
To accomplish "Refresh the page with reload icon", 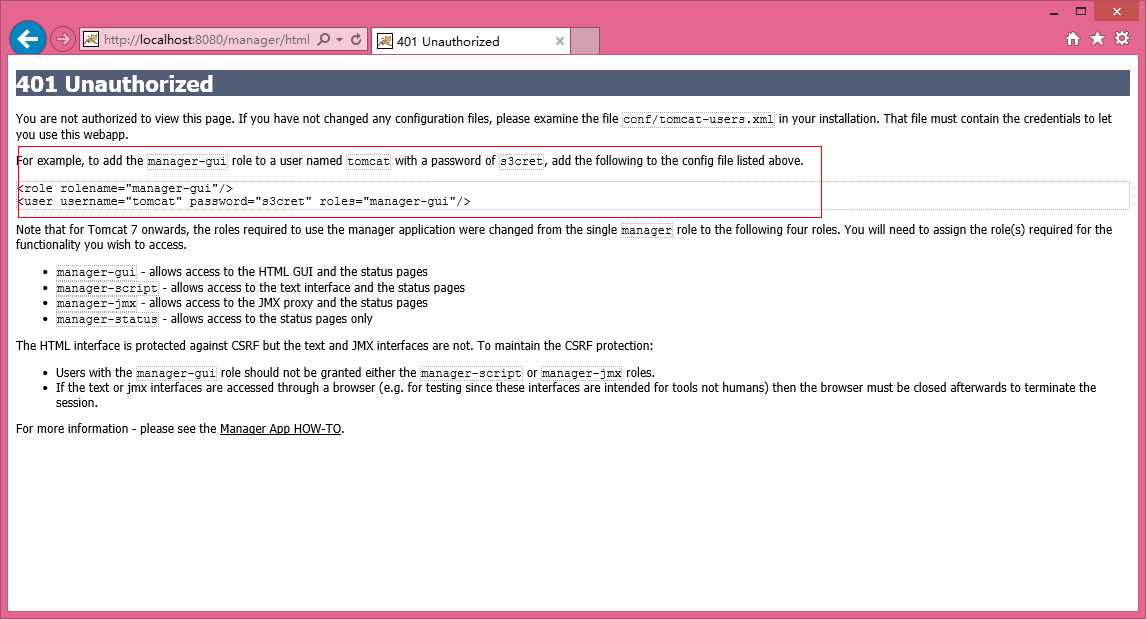I will click(x=356, y=39).
